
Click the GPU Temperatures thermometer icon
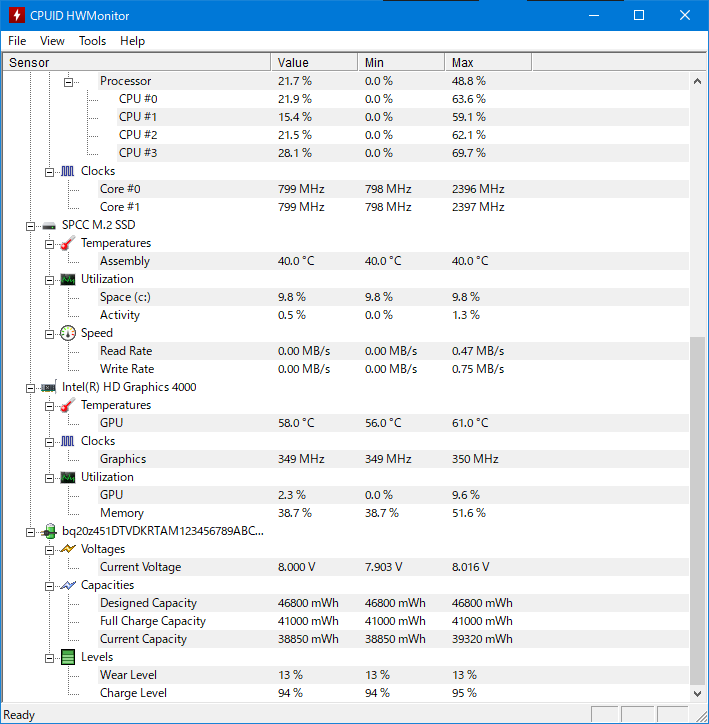pos(68,405)
